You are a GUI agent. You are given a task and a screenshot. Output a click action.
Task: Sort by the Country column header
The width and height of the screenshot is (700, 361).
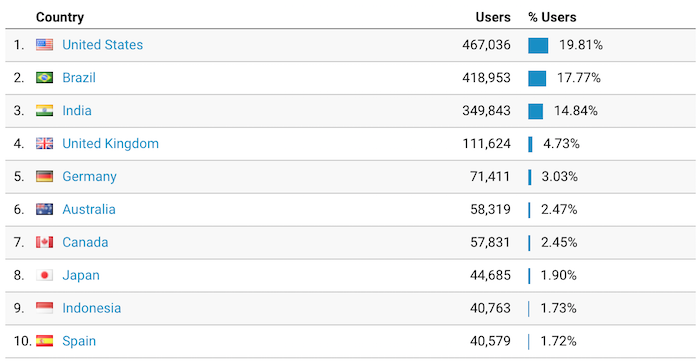tap(60, 17)
